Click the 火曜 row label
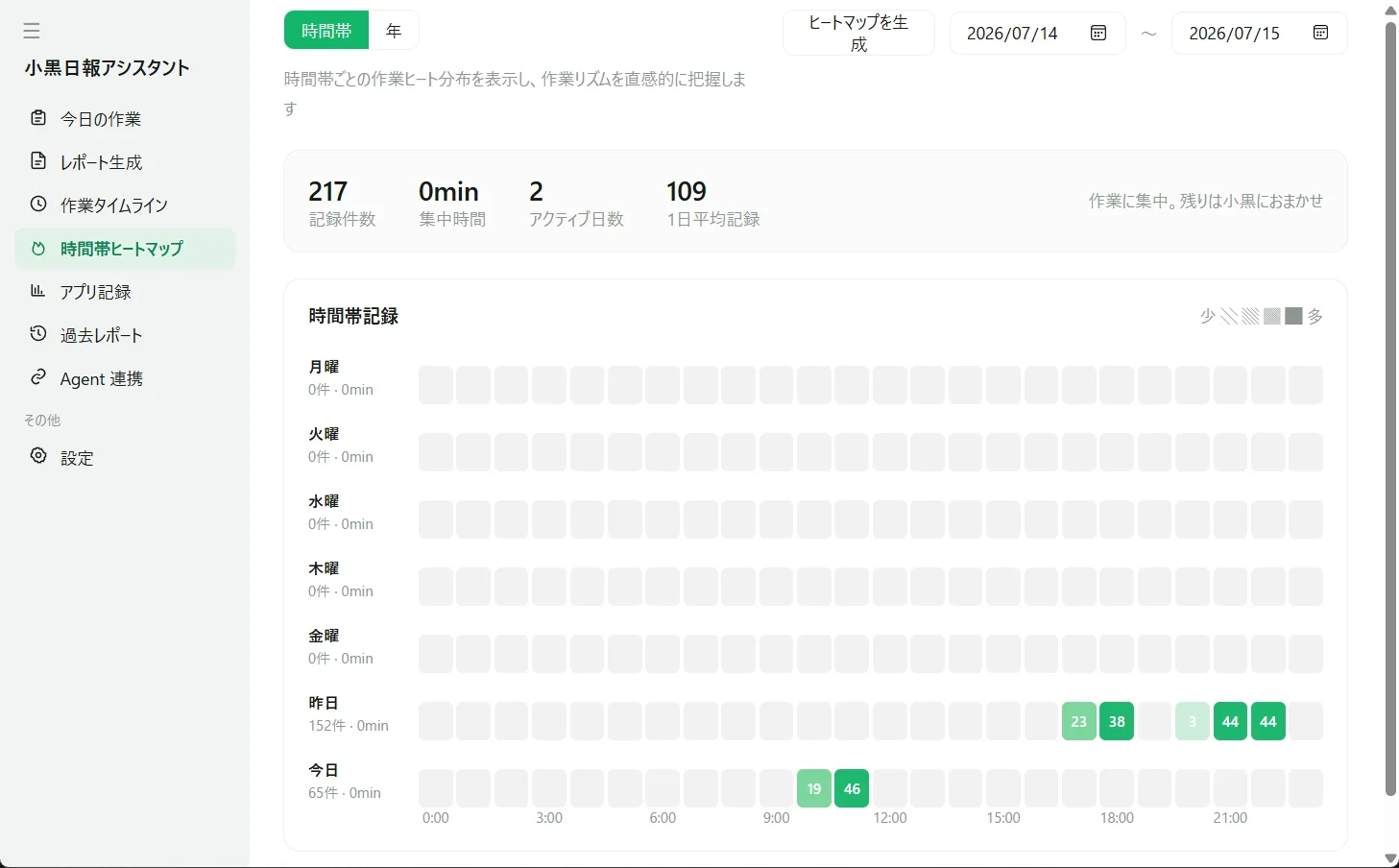Screen dimensions: 1399x868 coord(324,434)
